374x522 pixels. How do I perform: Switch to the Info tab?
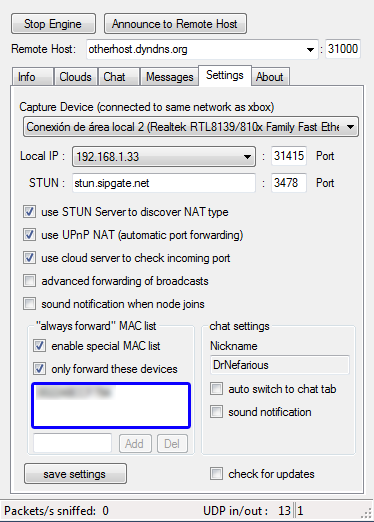click(32, 77)
